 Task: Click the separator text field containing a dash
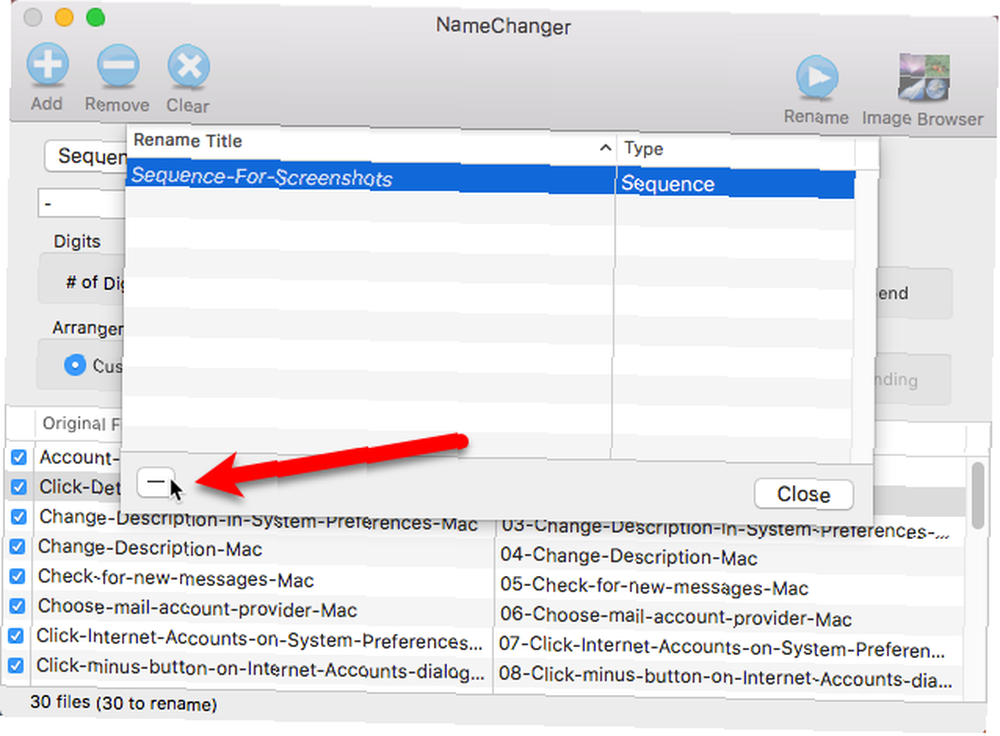pos(82,203)
